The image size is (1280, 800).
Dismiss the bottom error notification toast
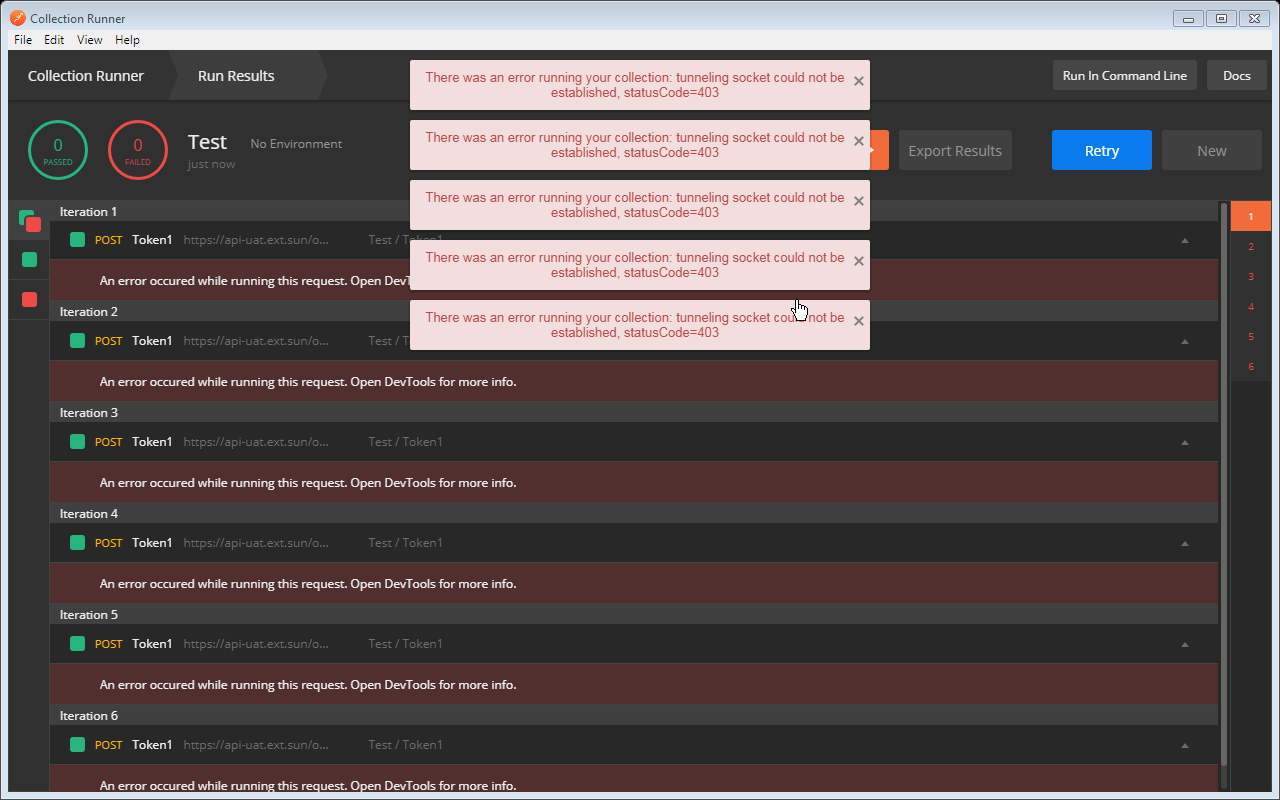click(858, 321)
